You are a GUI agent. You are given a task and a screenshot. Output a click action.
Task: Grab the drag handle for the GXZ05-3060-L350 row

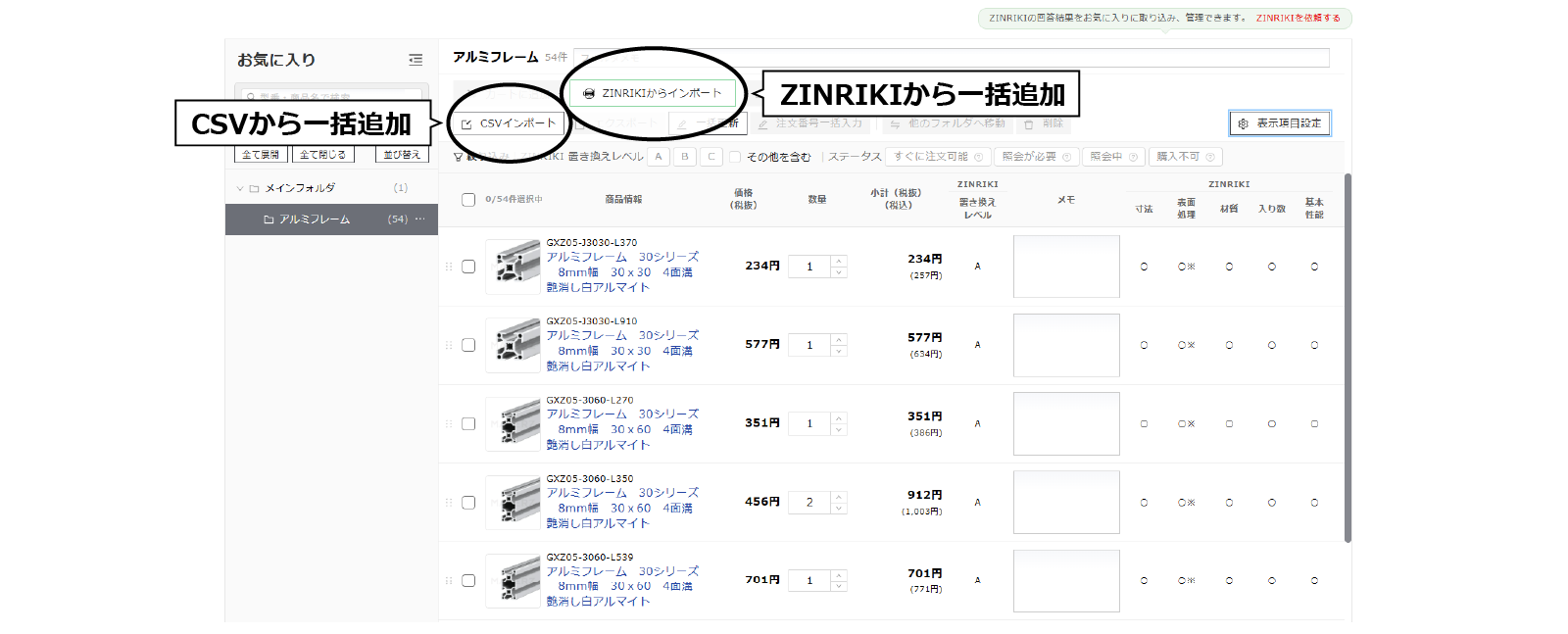pyautogui.click(x=449, y=502)
